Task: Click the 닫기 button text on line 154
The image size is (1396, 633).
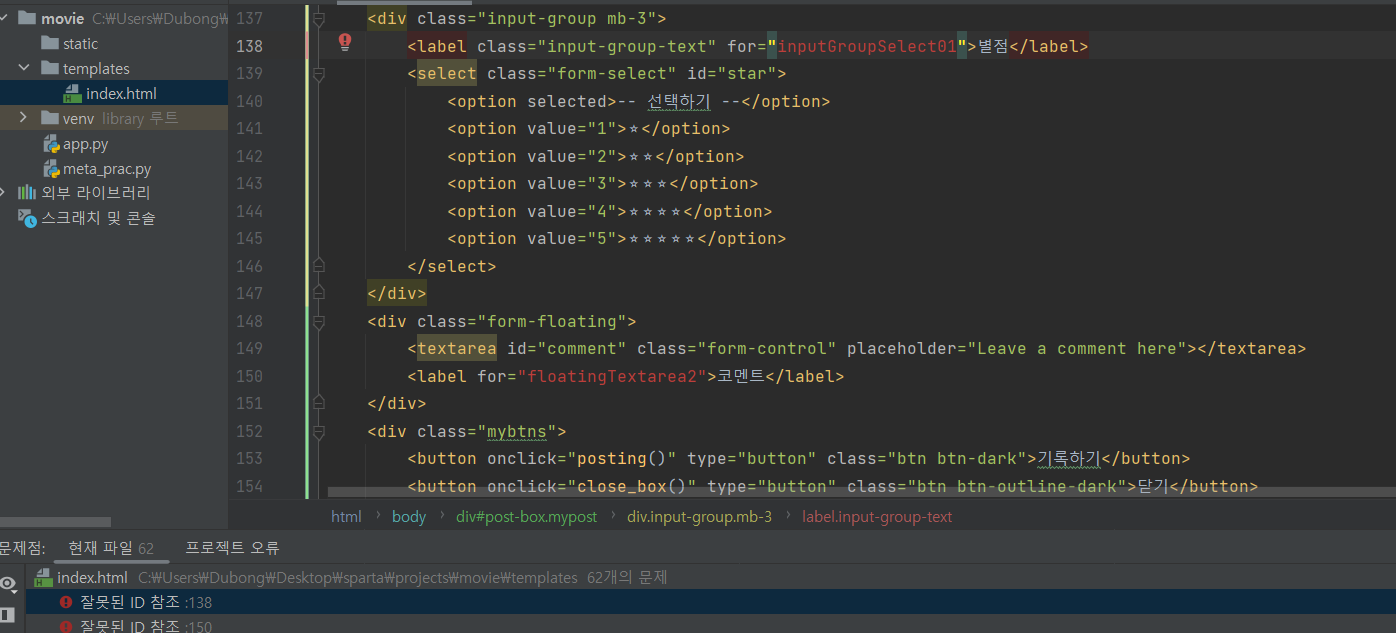Action: [1153, 486]
